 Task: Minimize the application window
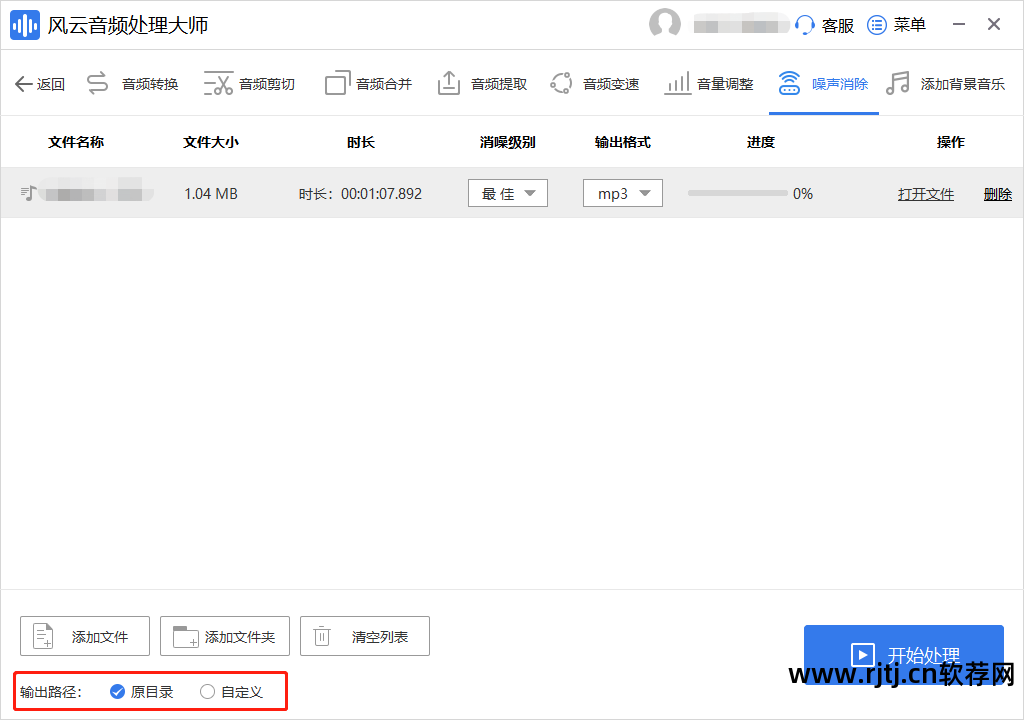(959, 24)
